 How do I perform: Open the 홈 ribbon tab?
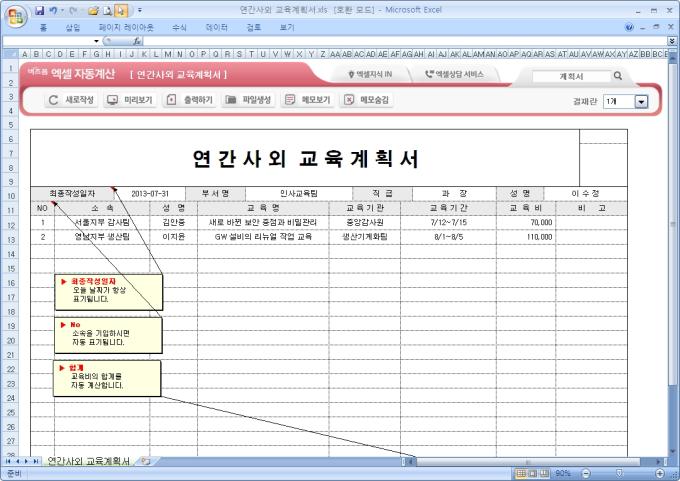click(x=43, y=27)
